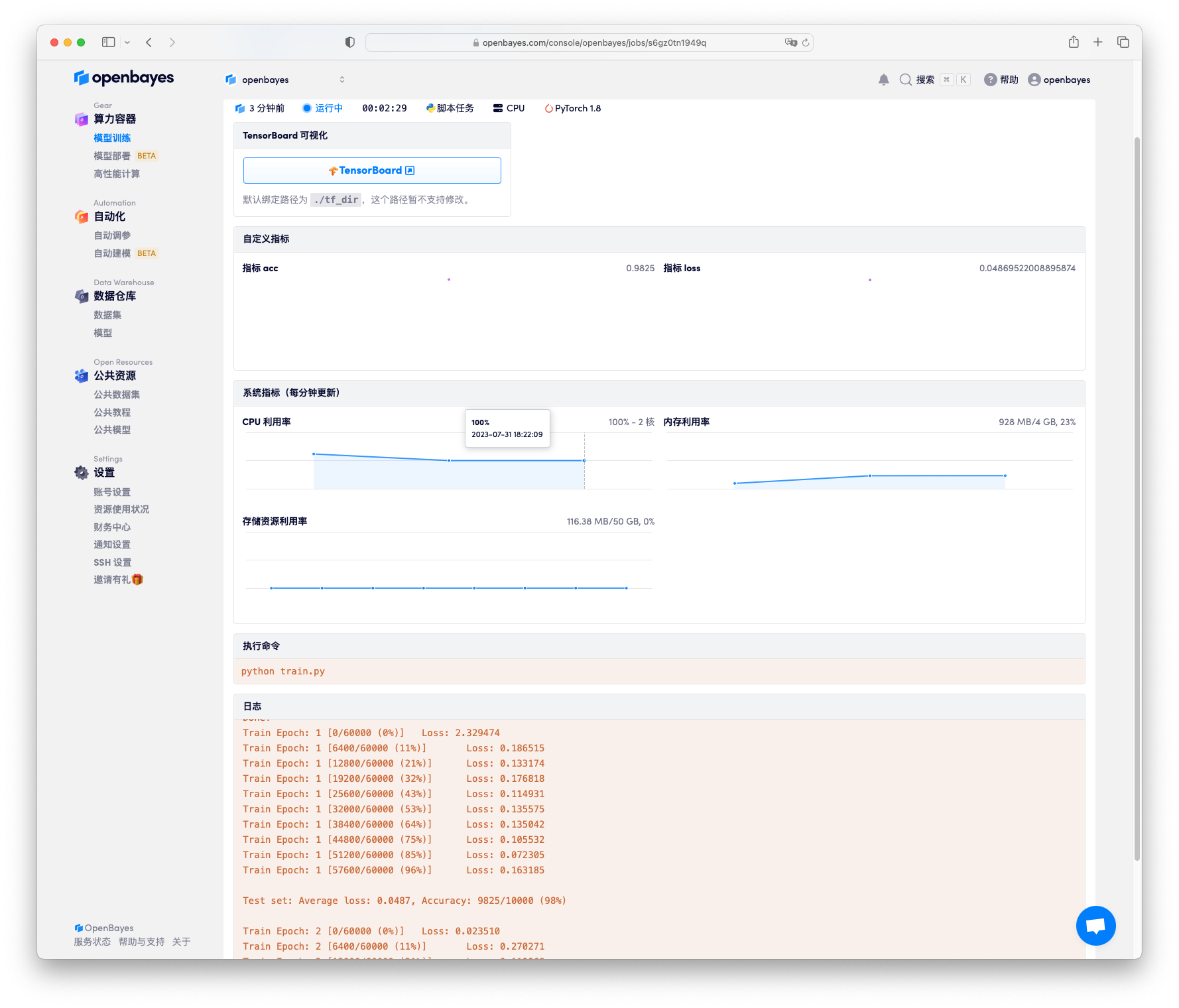Image resolution: width=1179 pixels, height=1008 pixels.
Task: Open the chat support bubble
Action: point(1095,925)
